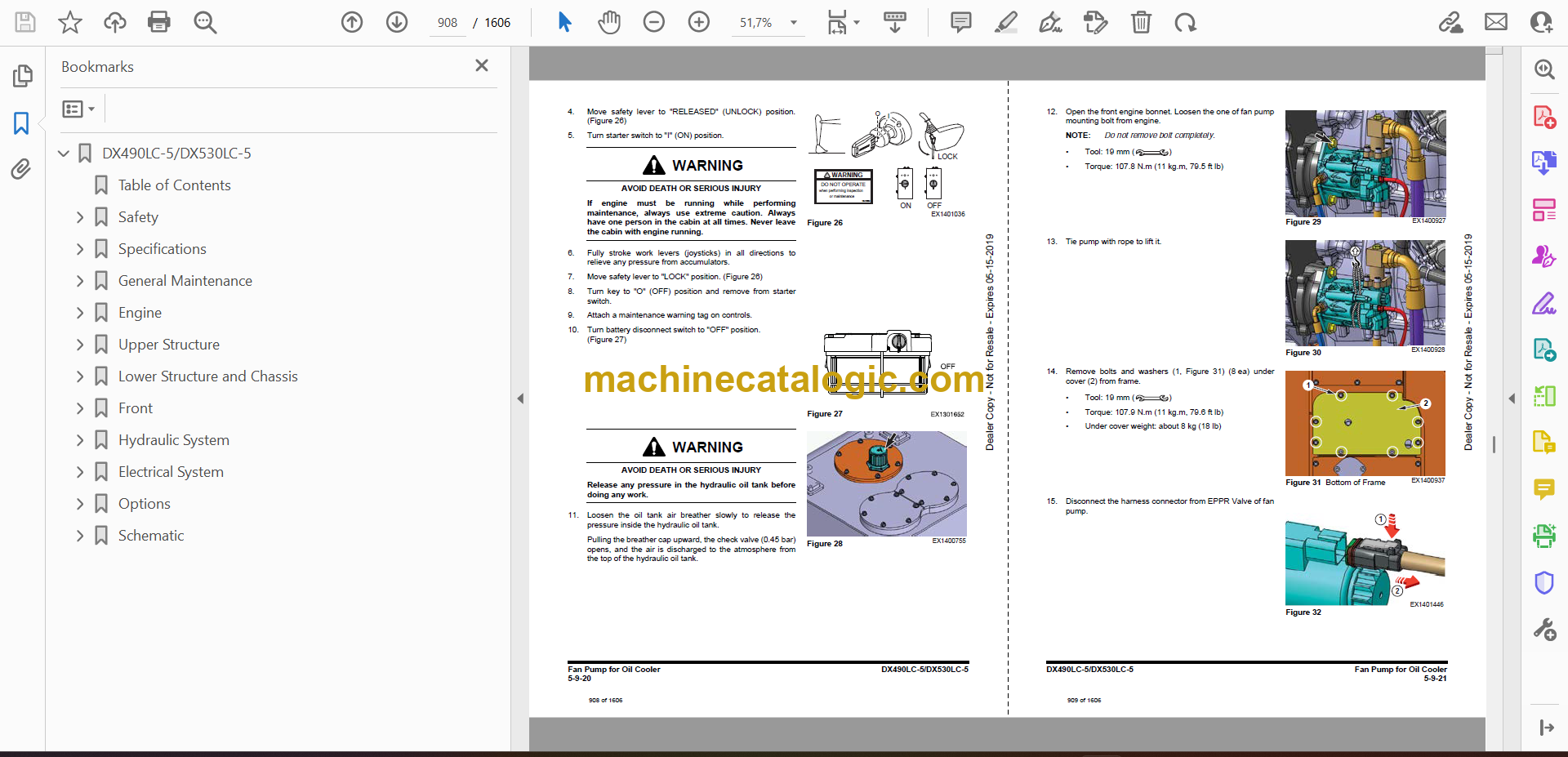Open the Options bookmark

point(145,504)
